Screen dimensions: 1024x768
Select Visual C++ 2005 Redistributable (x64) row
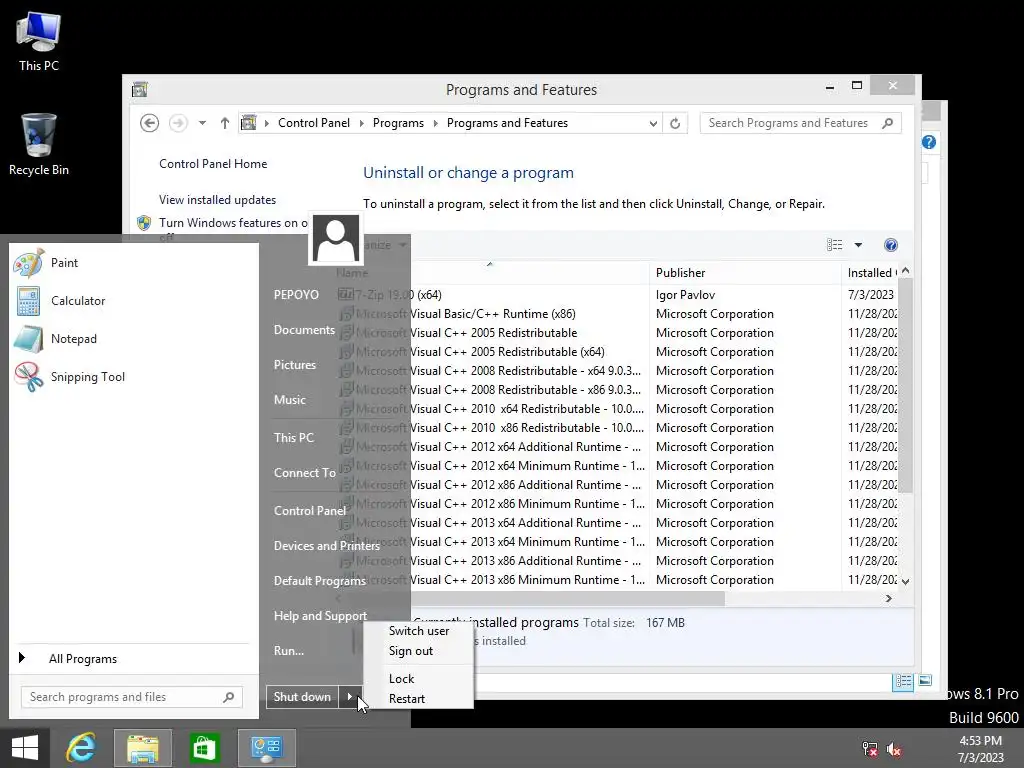617,352
